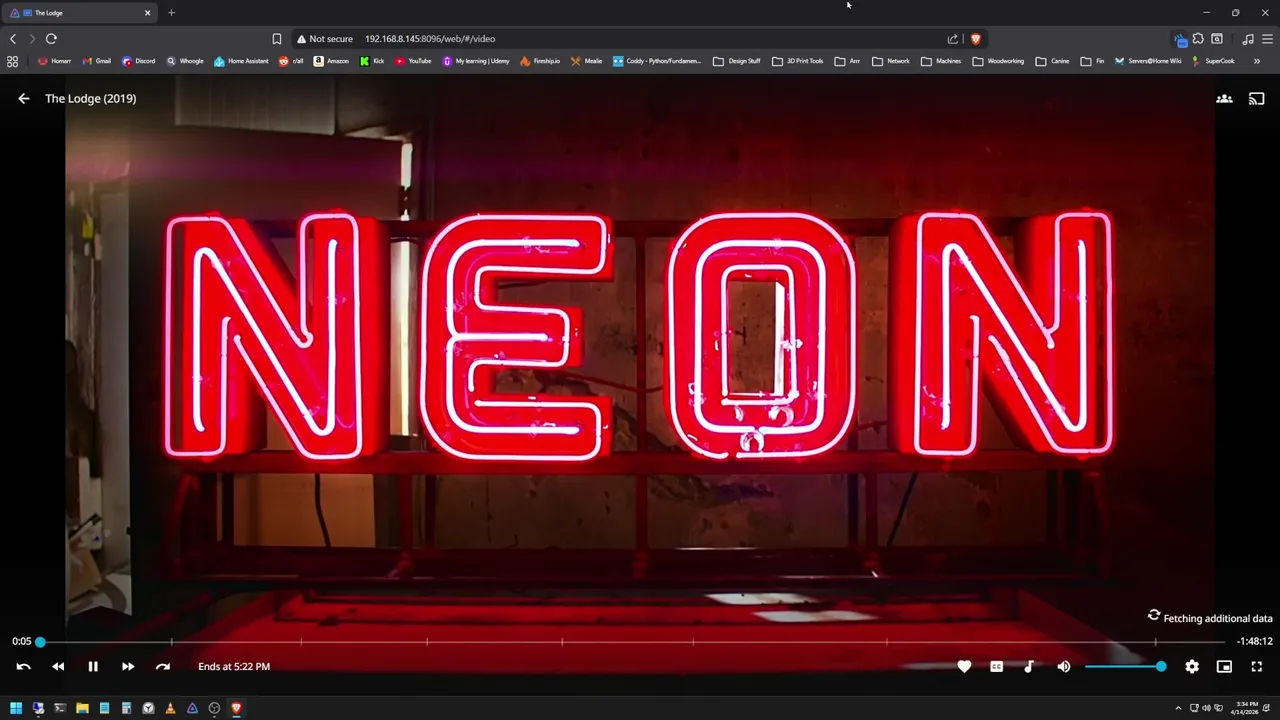Expand the Canine bookmark folder

1052,61
